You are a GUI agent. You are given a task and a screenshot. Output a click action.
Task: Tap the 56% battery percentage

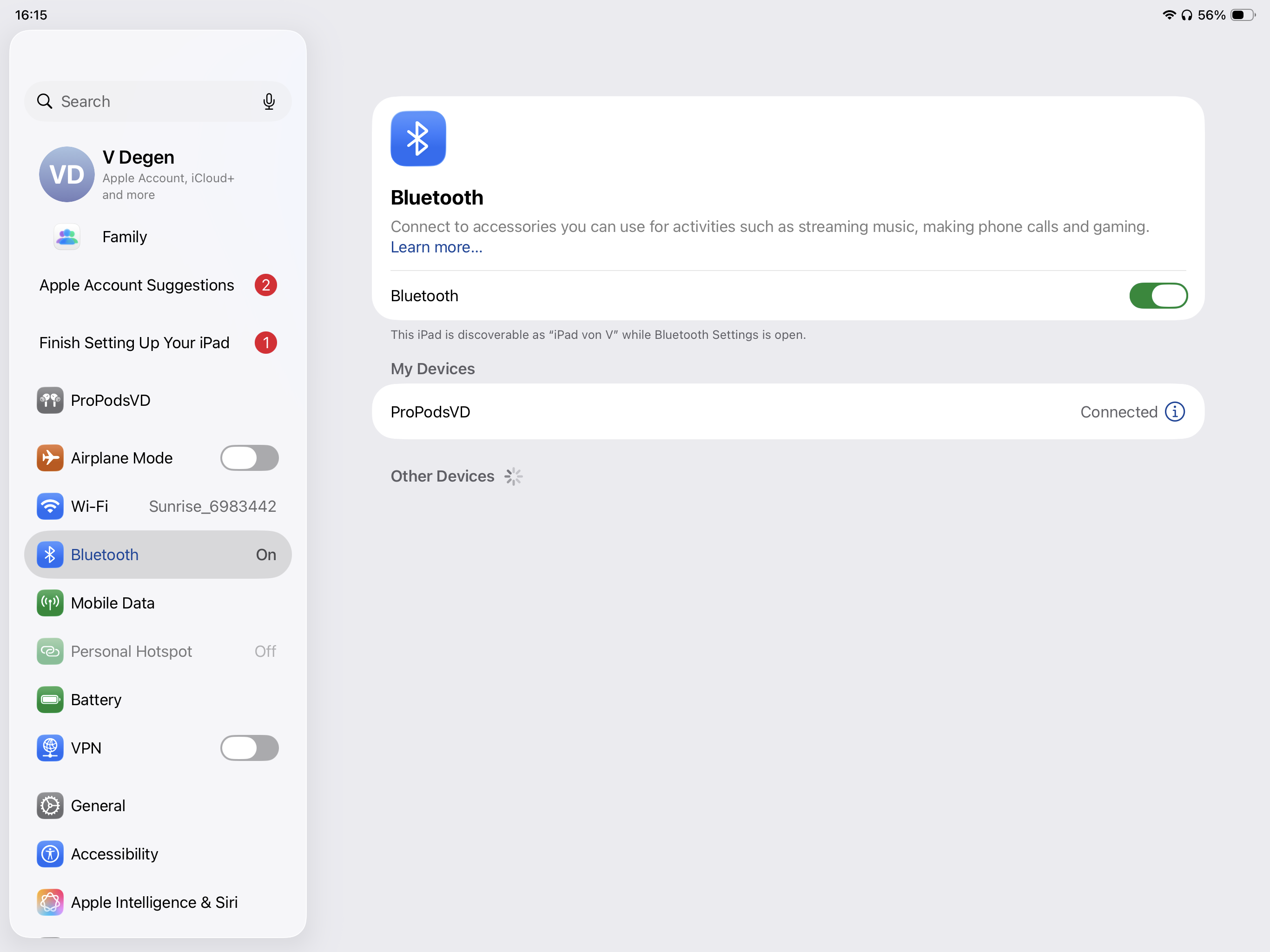pos(1211,15)
